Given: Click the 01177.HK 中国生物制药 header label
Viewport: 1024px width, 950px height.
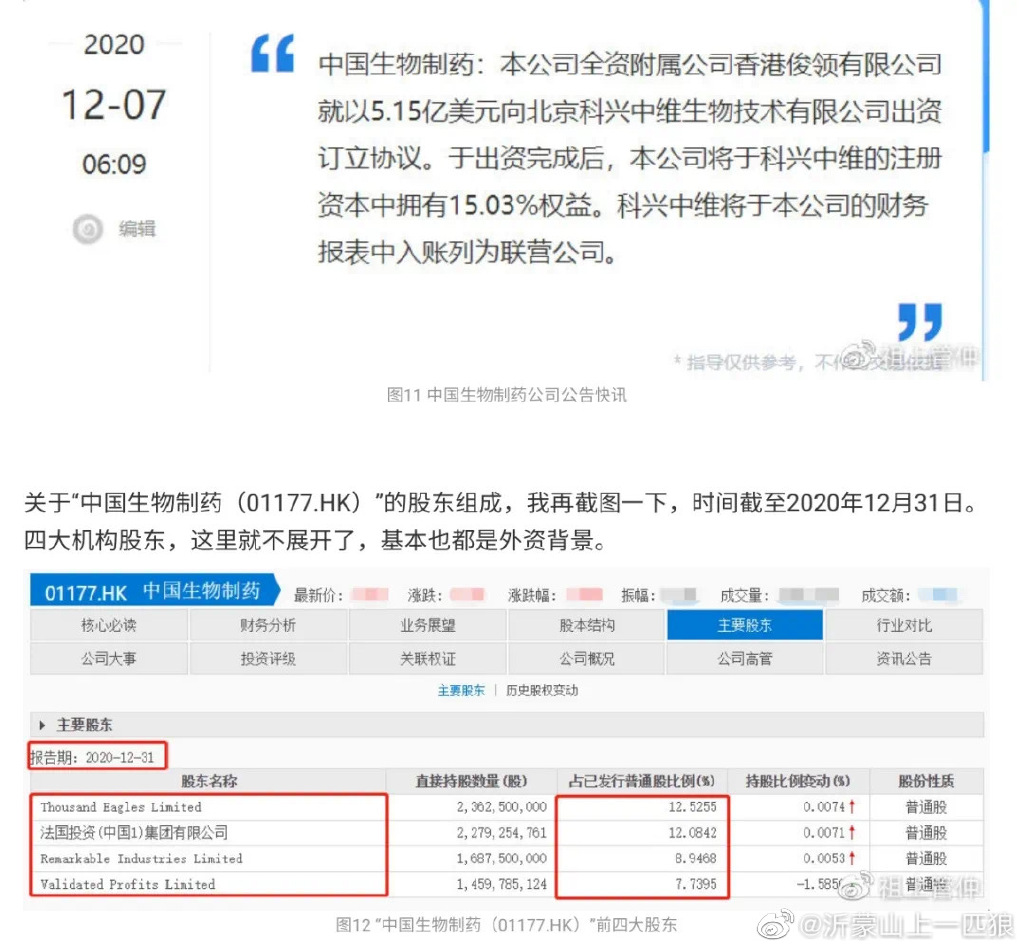Looking at the screenshot, I should (x=153, y=592).
